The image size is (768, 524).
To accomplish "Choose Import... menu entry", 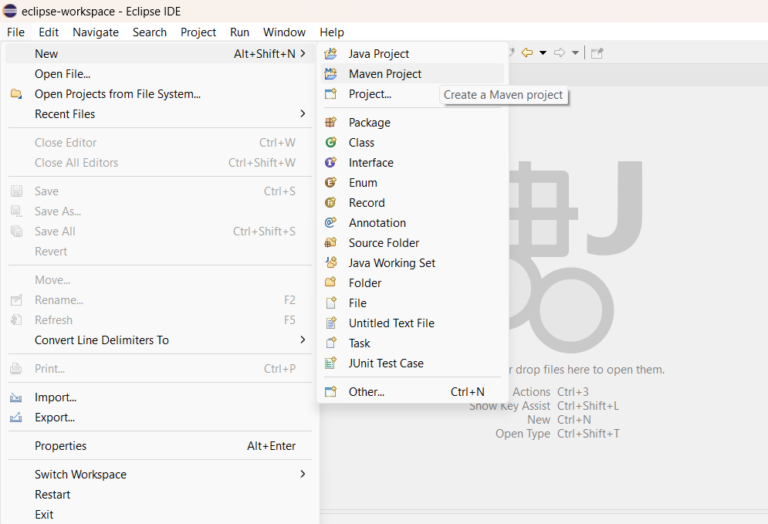I will click(160, 397).
